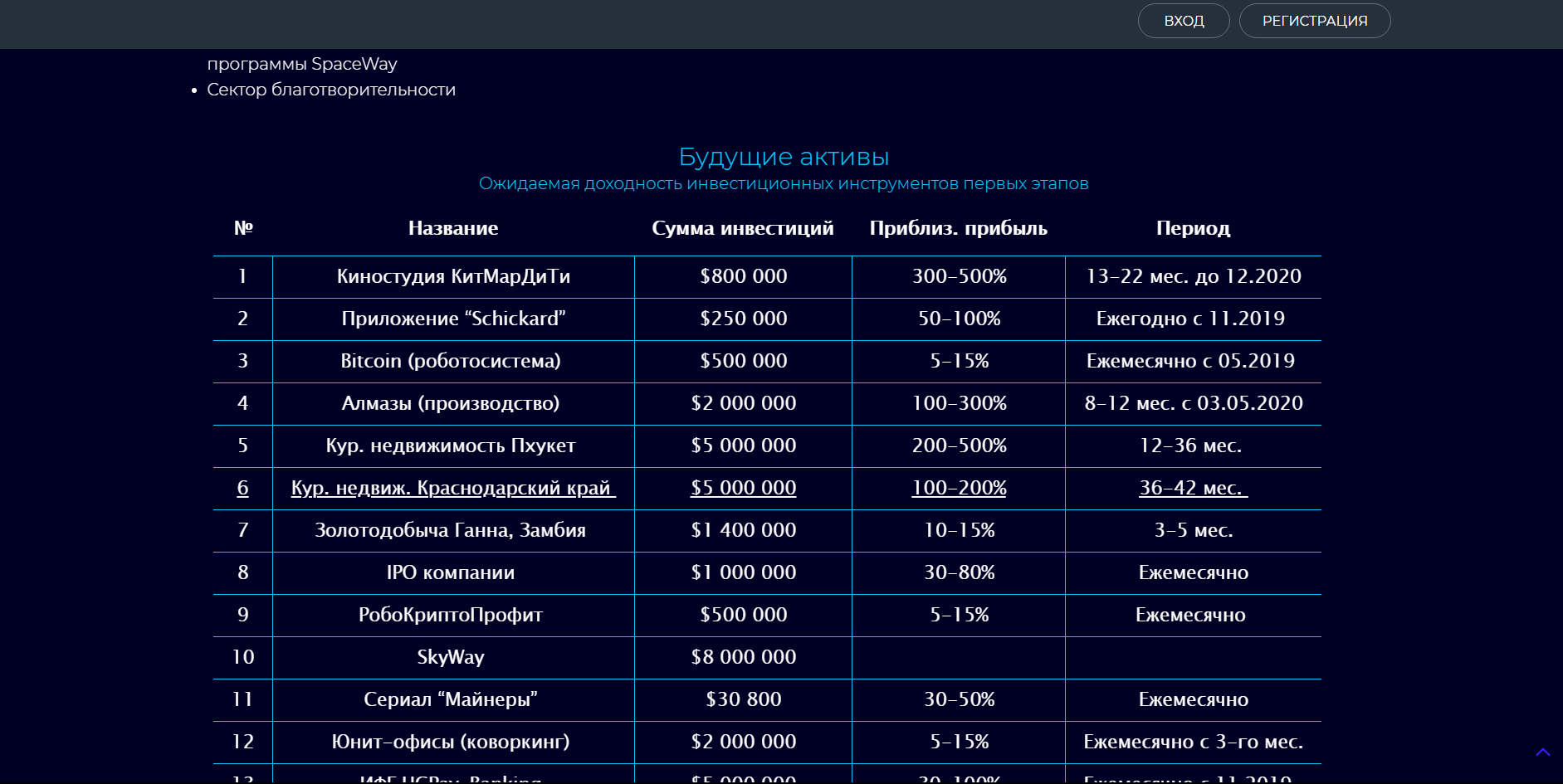
Task: Click row number 12 cell
Action: tap(243, 743)
